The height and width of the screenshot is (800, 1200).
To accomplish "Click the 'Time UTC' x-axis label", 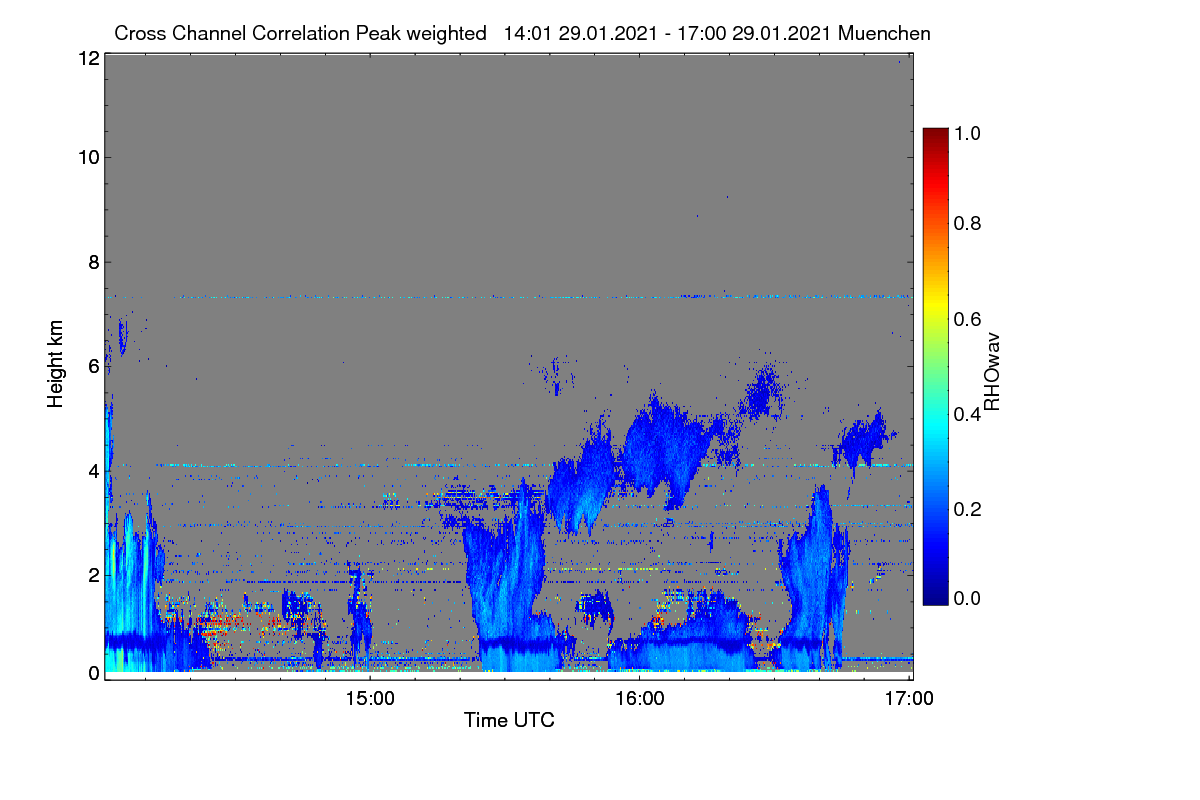I will click(509, 720).
